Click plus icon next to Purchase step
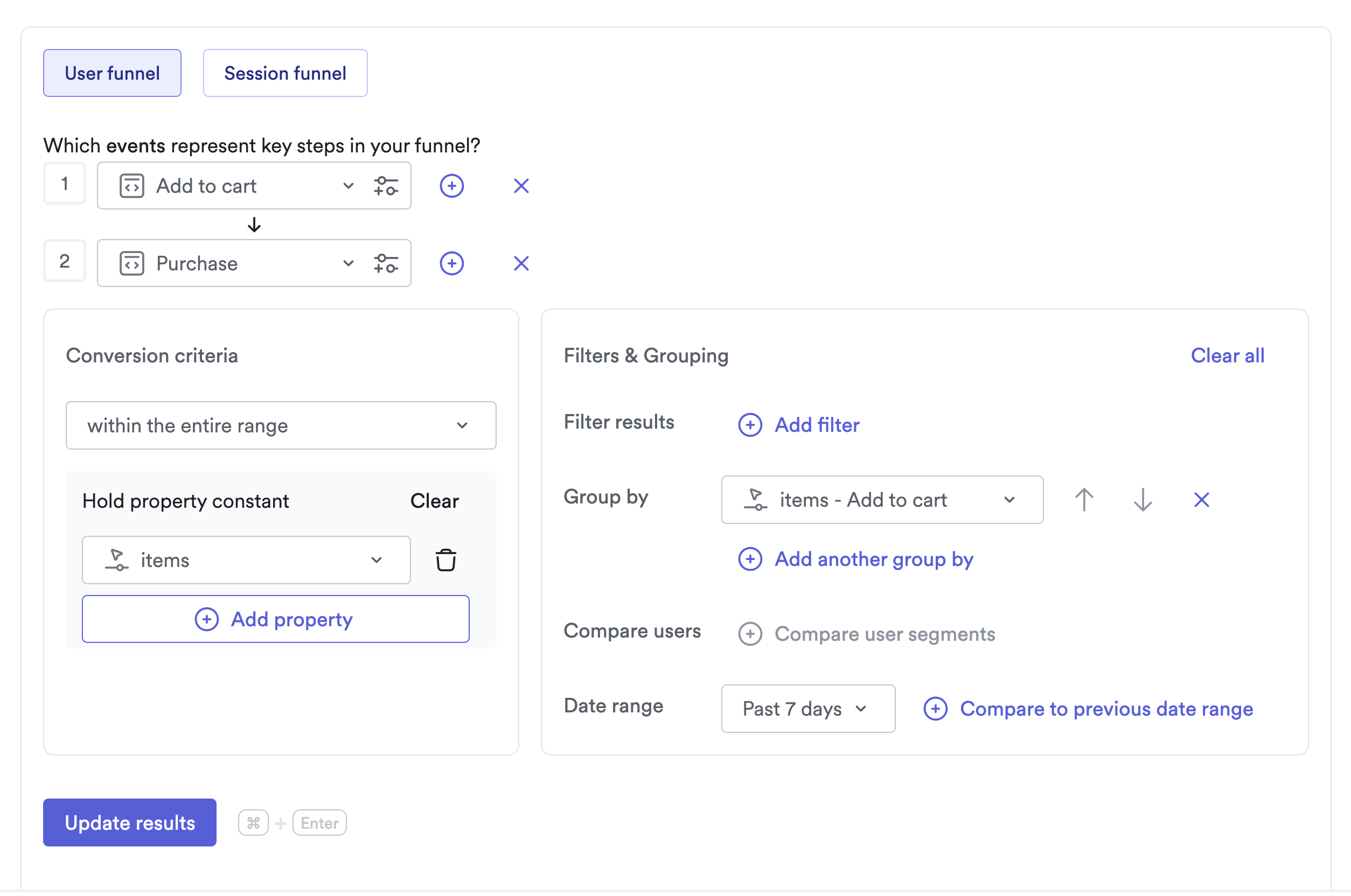The height and width of the screenshot is (896, 1351). point(451,264)
